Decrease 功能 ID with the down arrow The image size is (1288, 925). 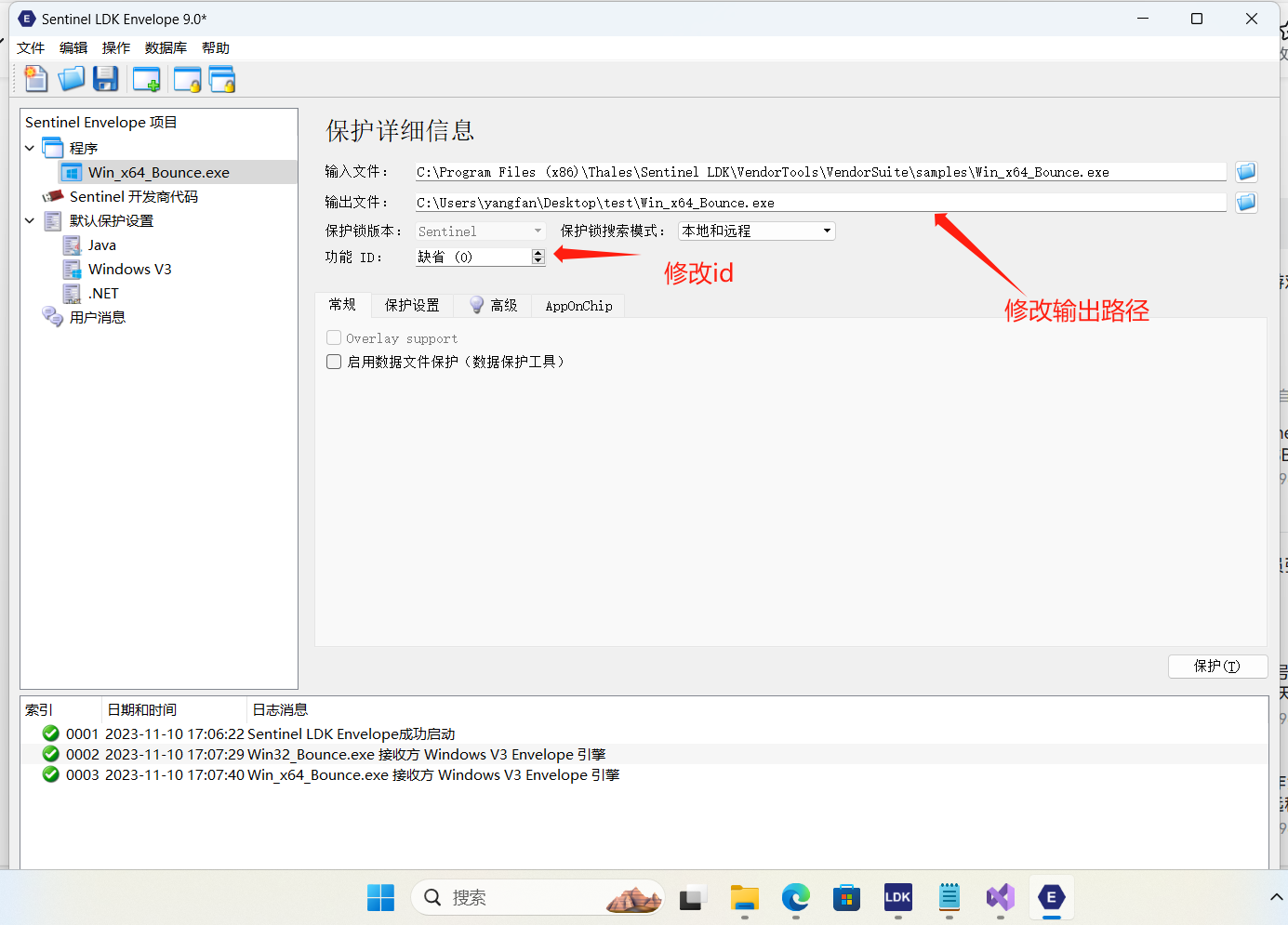538,261
